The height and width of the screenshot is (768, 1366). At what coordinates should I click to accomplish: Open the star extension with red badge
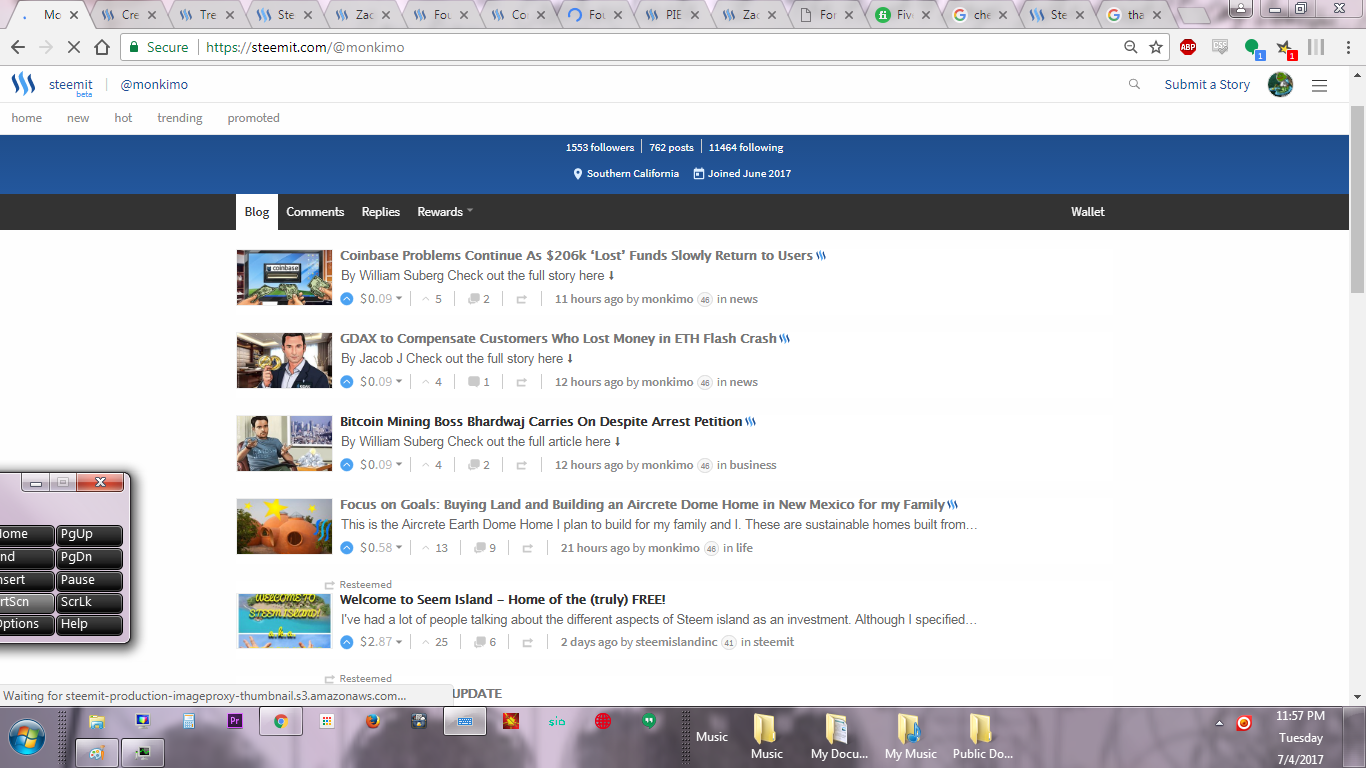(x=1285, y=48)
